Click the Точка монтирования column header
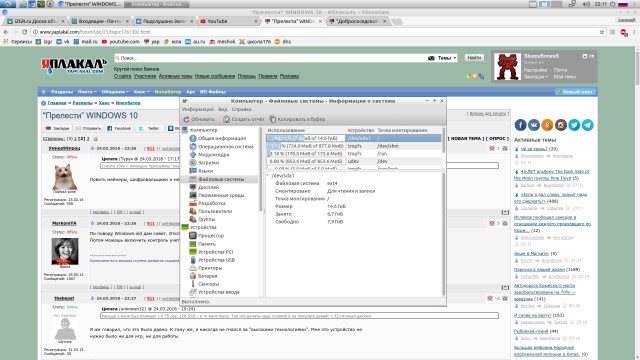The width and height of the screenshot is (640, 360). coord(402,130)
